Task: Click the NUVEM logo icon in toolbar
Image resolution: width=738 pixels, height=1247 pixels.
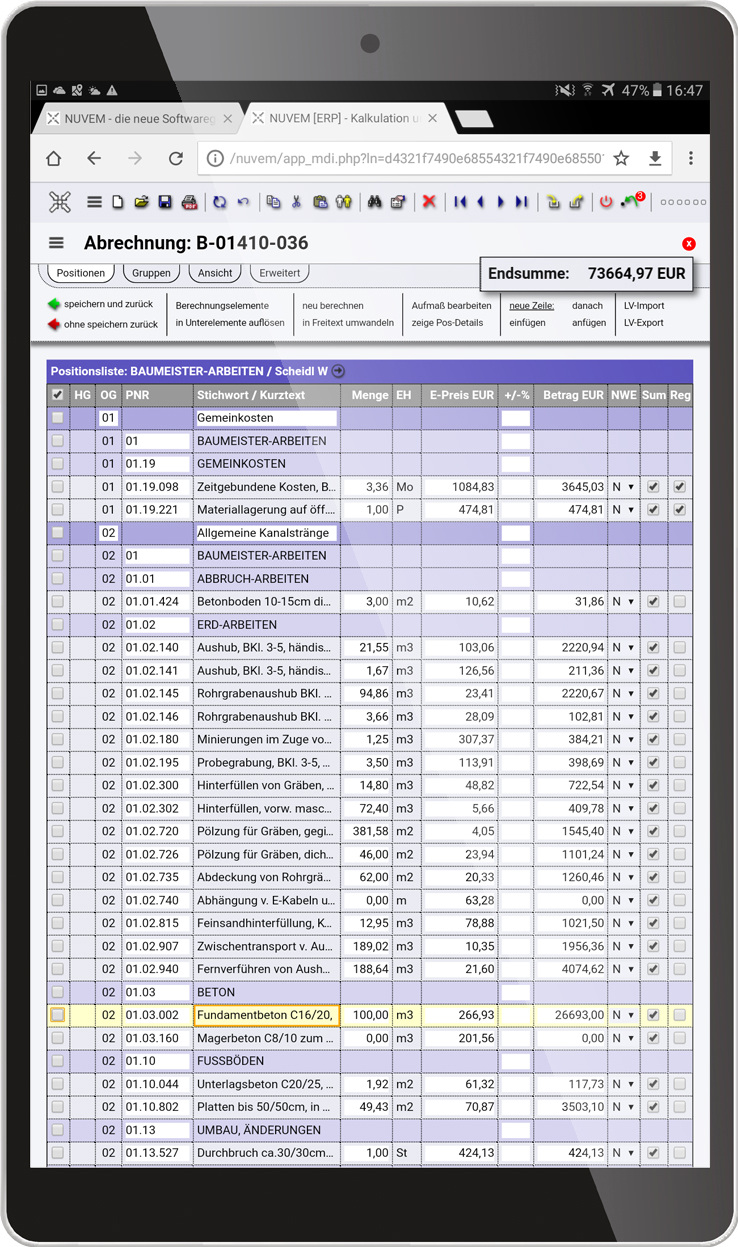Action: pyautogui.click(x=60, y=202)
